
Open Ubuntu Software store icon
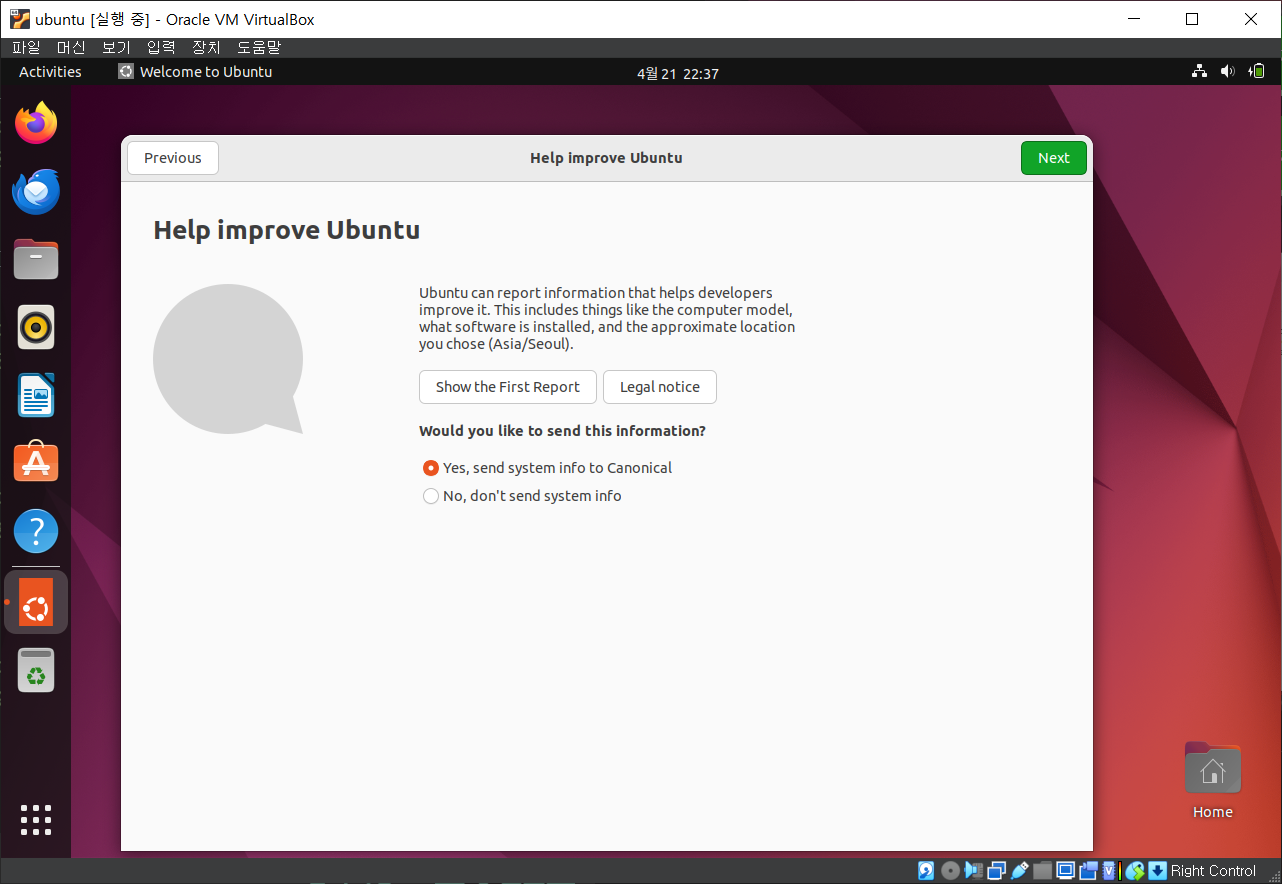coord(36,463)
